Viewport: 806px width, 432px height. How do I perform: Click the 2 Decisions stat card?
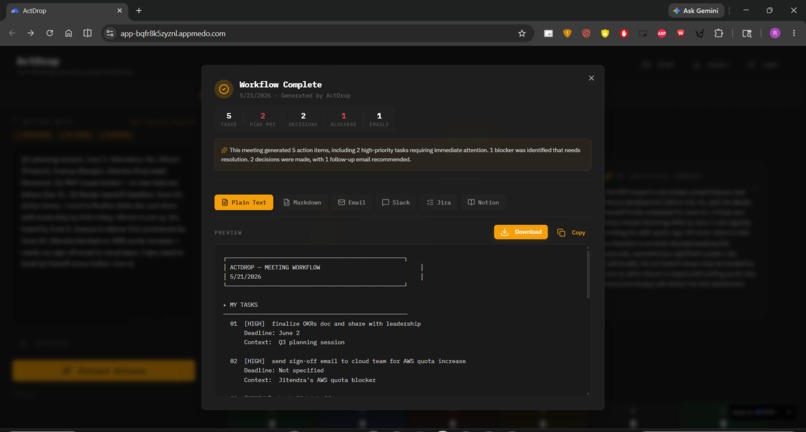[x=303, y=119]
